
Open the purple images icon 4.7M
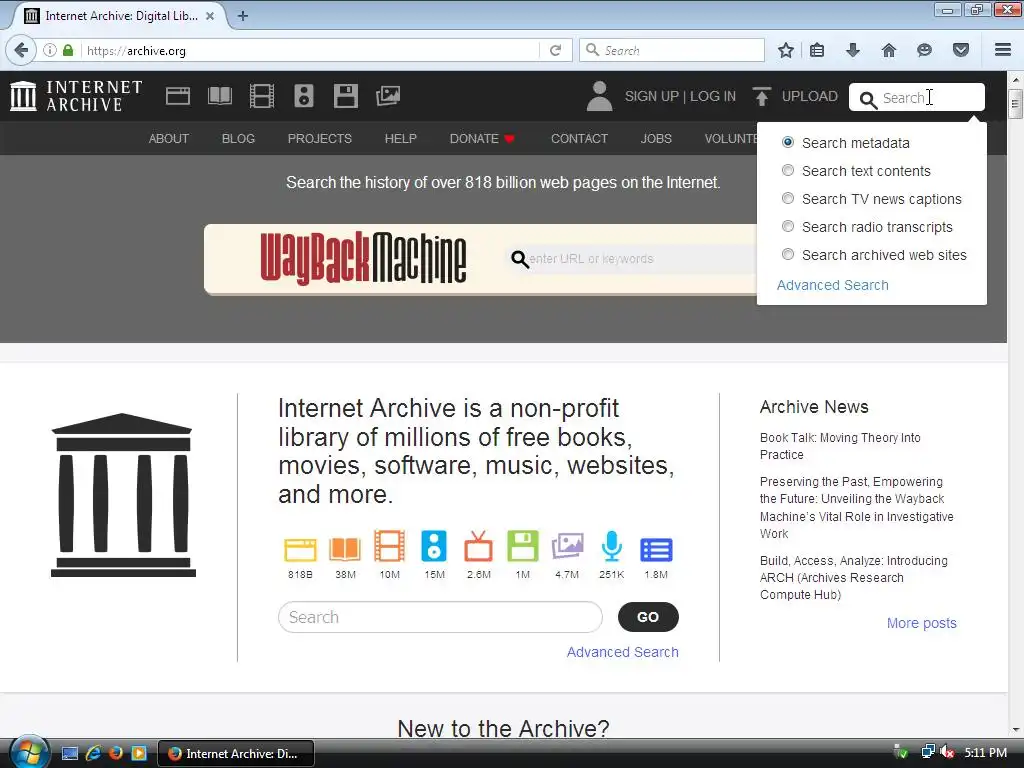tap(567, 546)
